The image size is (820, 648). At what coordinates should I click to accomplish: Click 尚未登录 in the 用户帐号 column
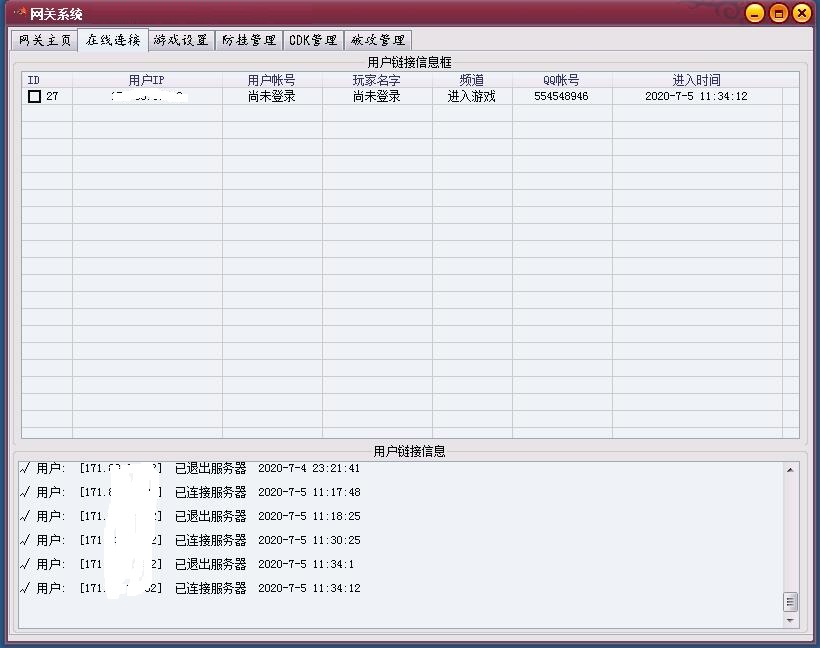point(272,96)
